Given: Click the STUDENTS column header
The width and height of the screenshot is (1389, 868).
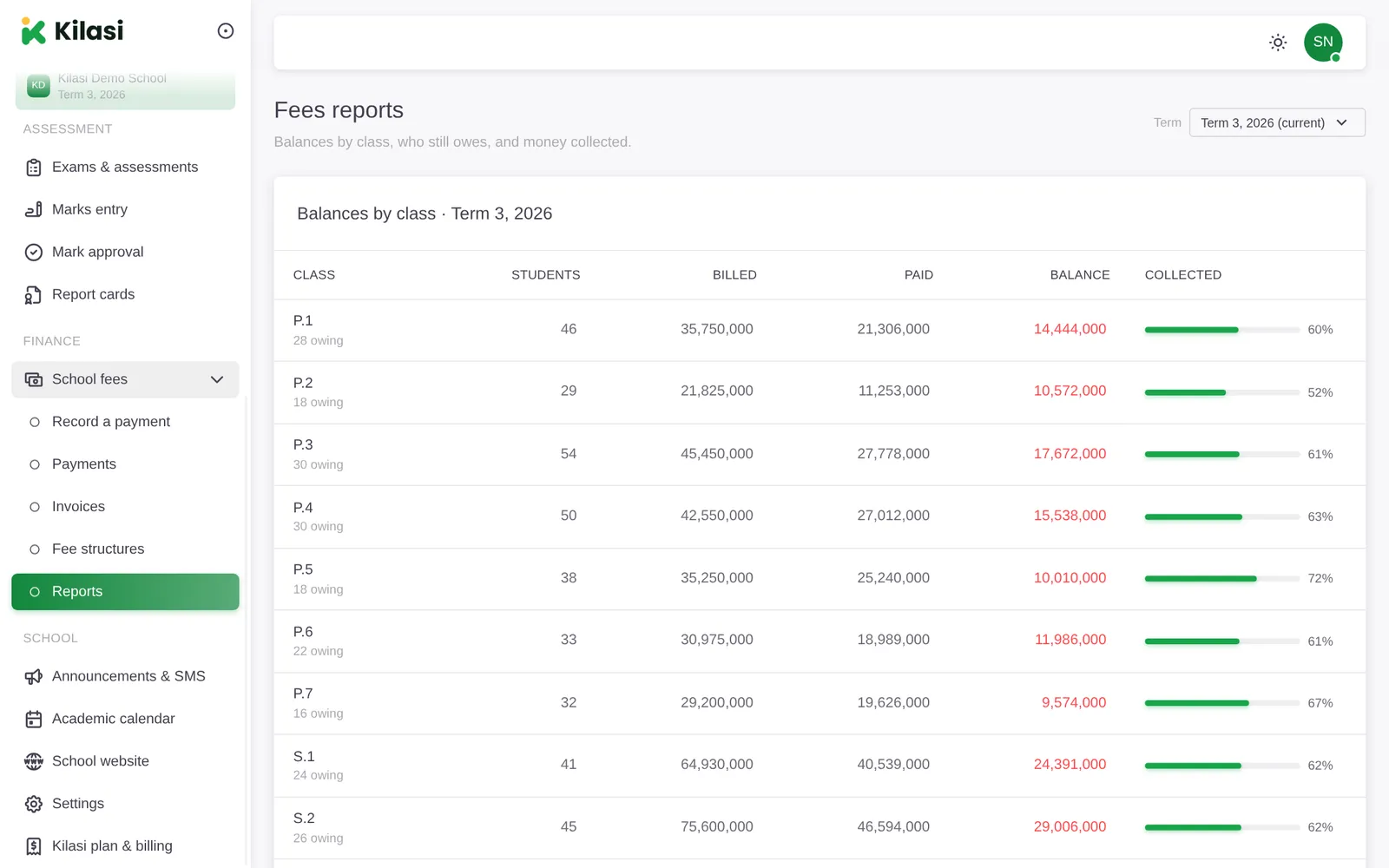Looking at the screenshot, I should click(545, 275).
